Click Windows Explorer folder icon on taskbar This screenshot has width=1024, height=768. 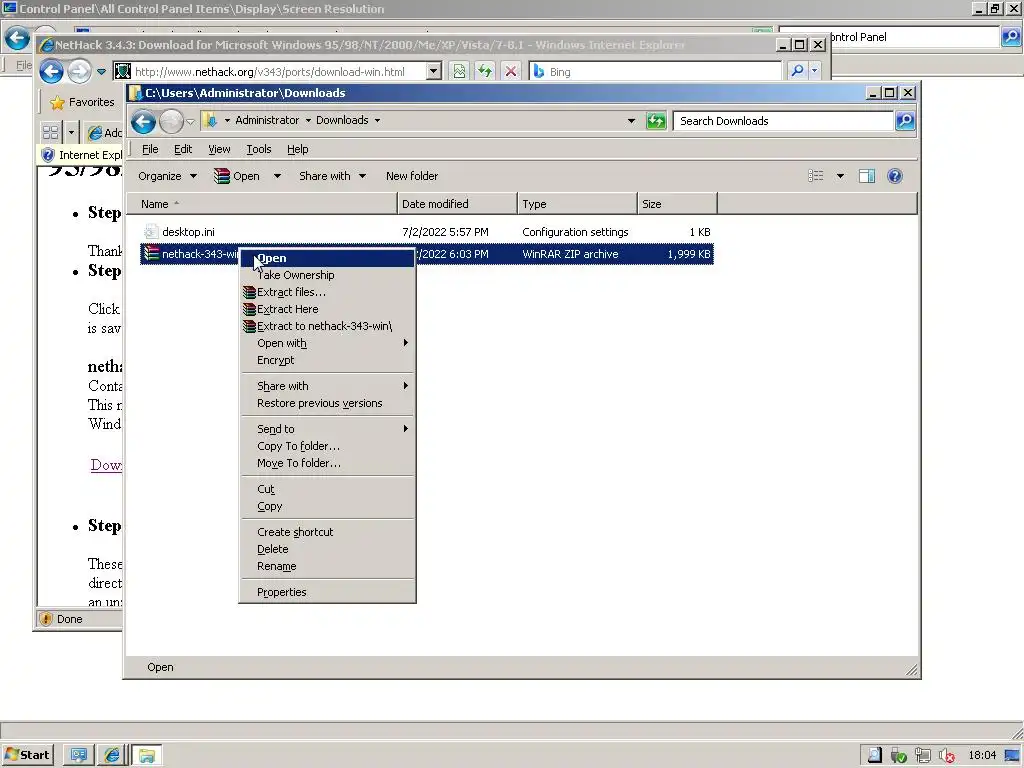point(147,755)
